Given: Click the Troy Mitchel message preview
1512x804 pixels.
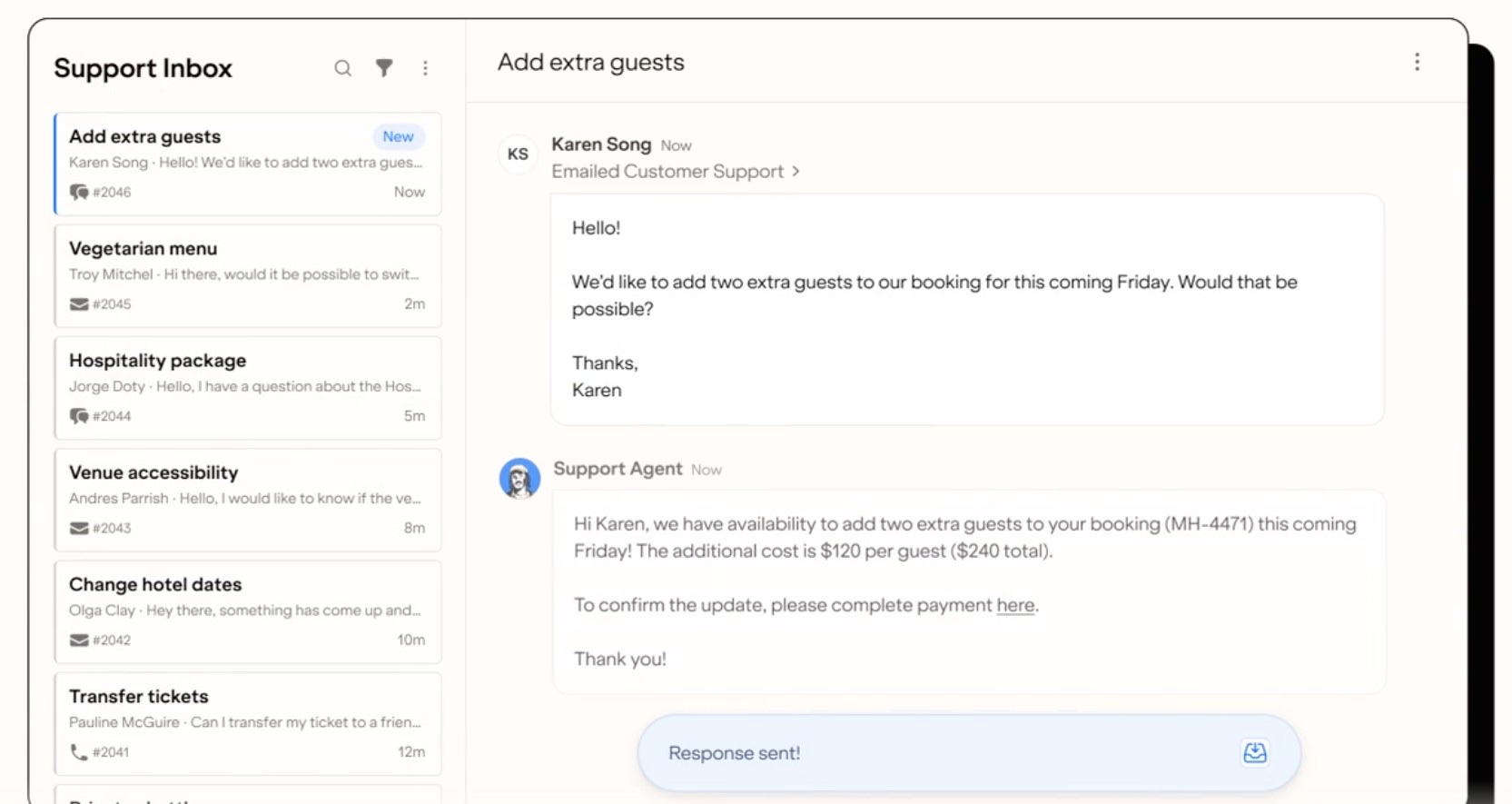Looking at the screenshot, I should tap(244, 274).
